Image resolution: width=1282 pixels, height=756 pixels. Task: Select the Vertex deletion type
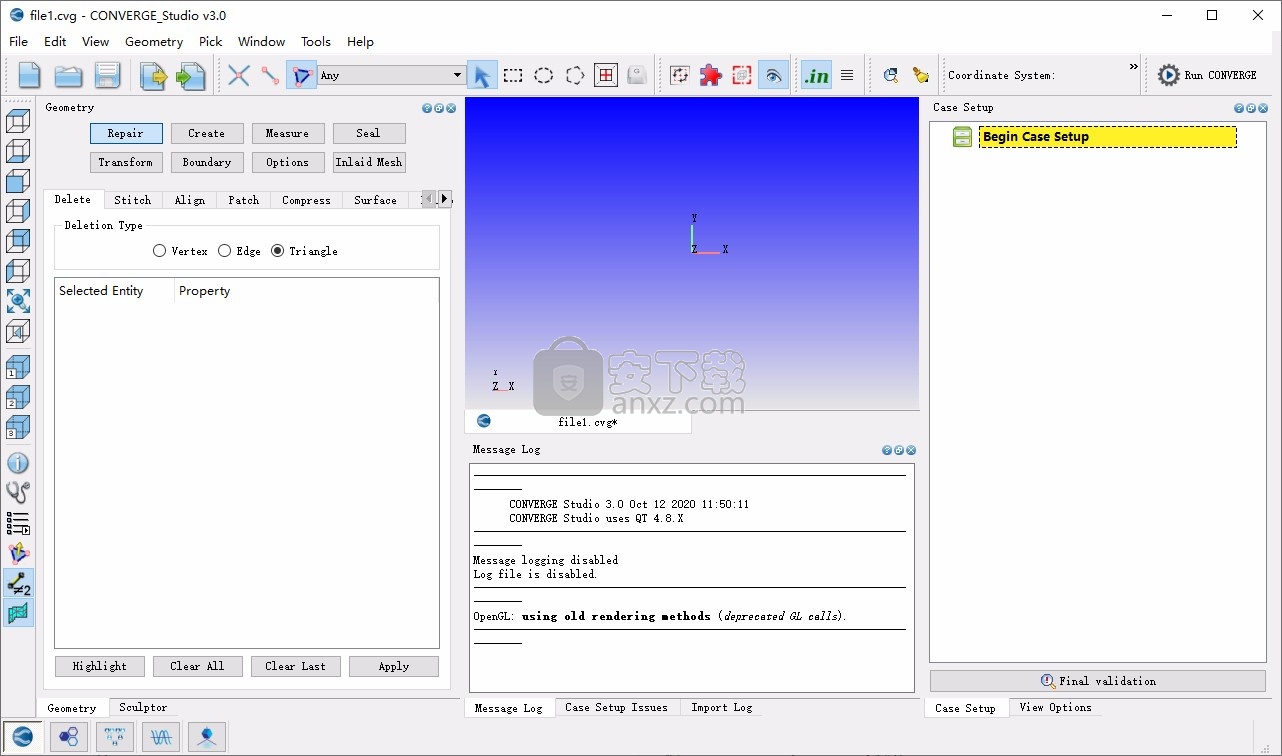[x=180, y=251]
